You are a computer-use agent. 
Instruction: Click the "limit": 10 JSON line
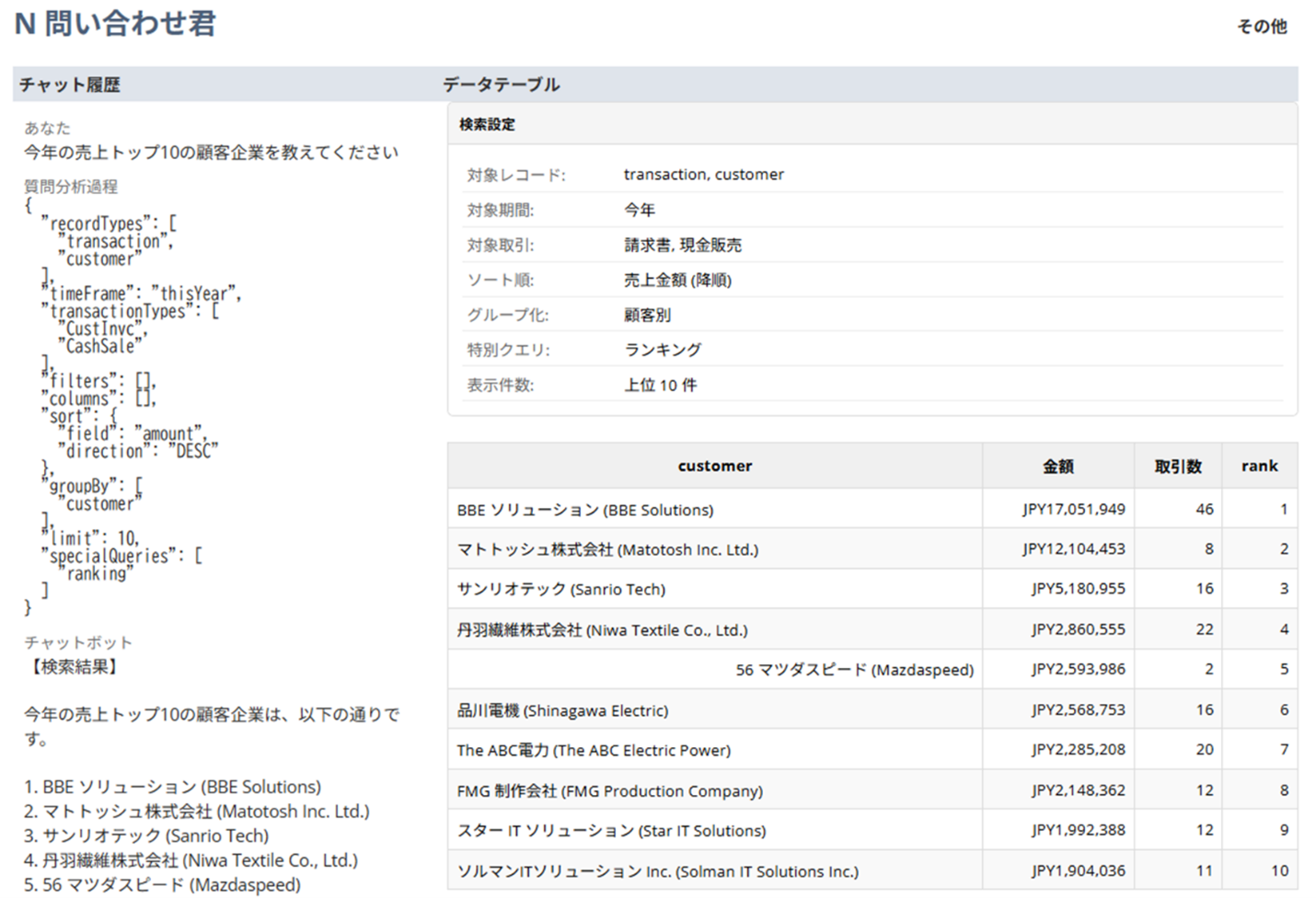coord(89,538)
